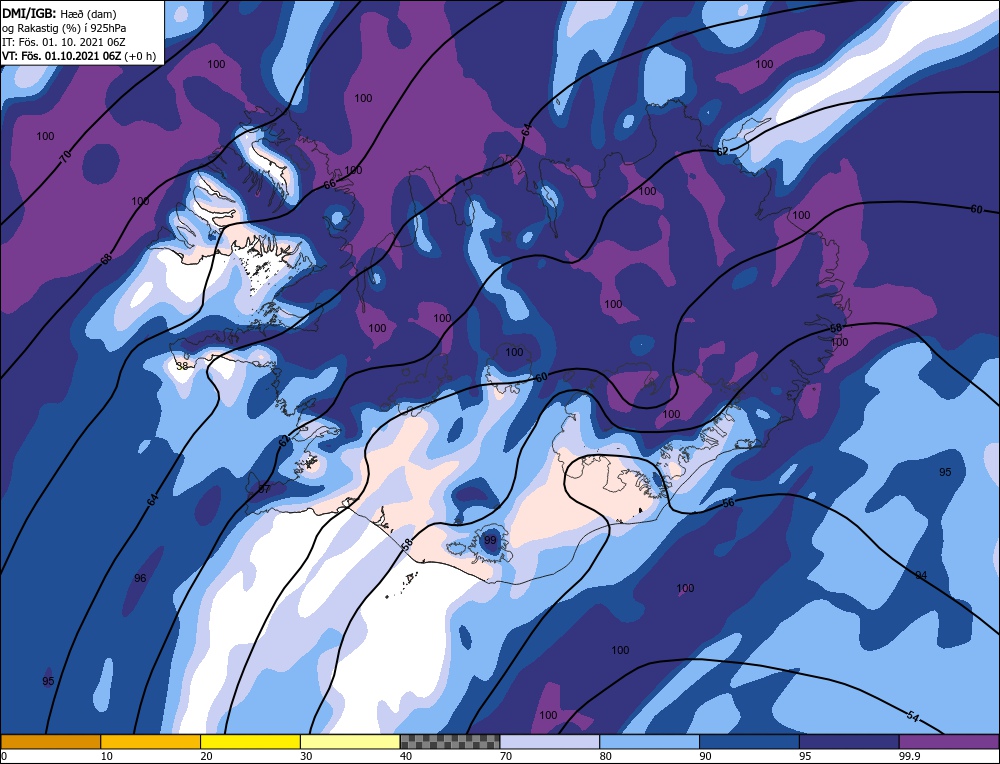The width and height of the screenshot is (1000, 764).
Task: Click the '68' contour line label
Action: [x=106, y=258]
